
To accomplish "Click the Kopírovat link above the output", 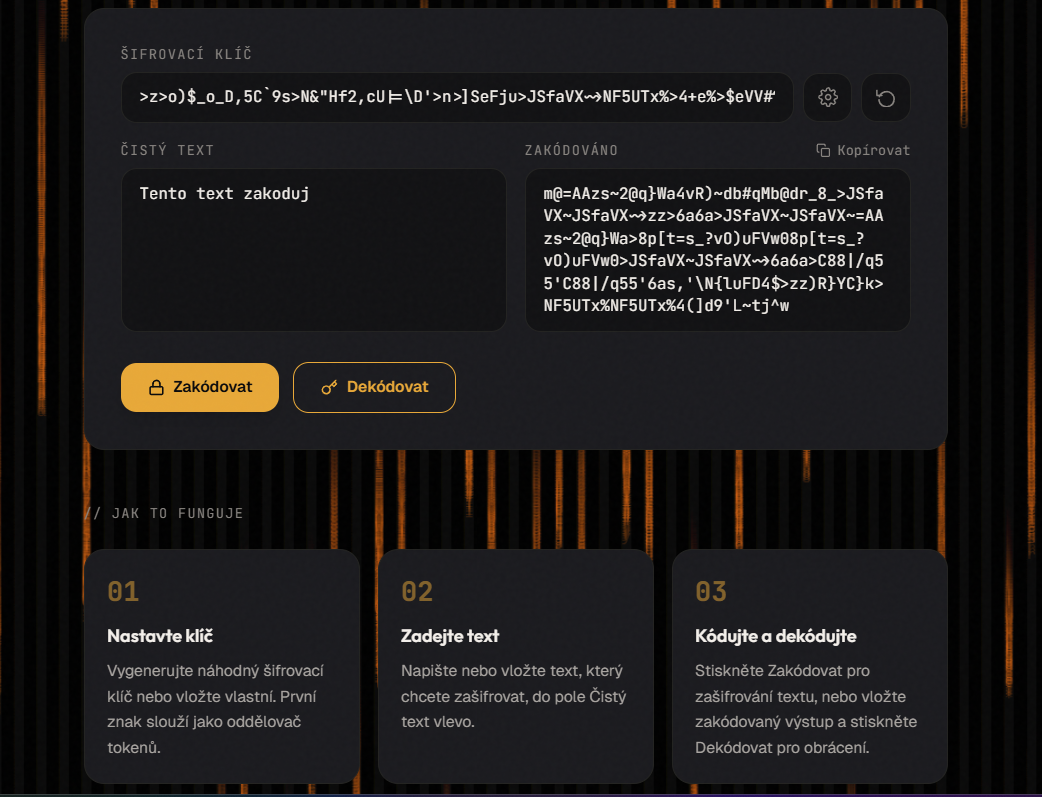I will pyautogui.click(x=869, y=150).
